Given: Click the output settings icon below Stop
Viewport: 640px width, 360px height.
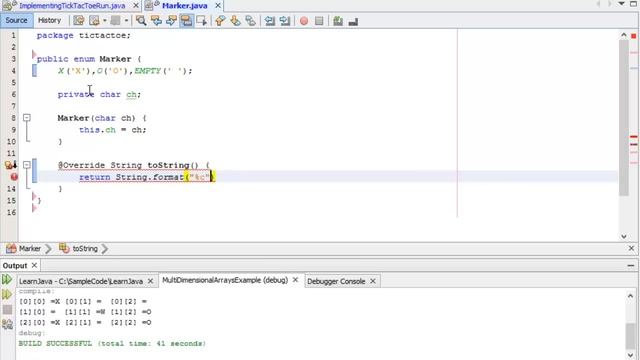Looking at the screenshot, I should pos(7,324).
